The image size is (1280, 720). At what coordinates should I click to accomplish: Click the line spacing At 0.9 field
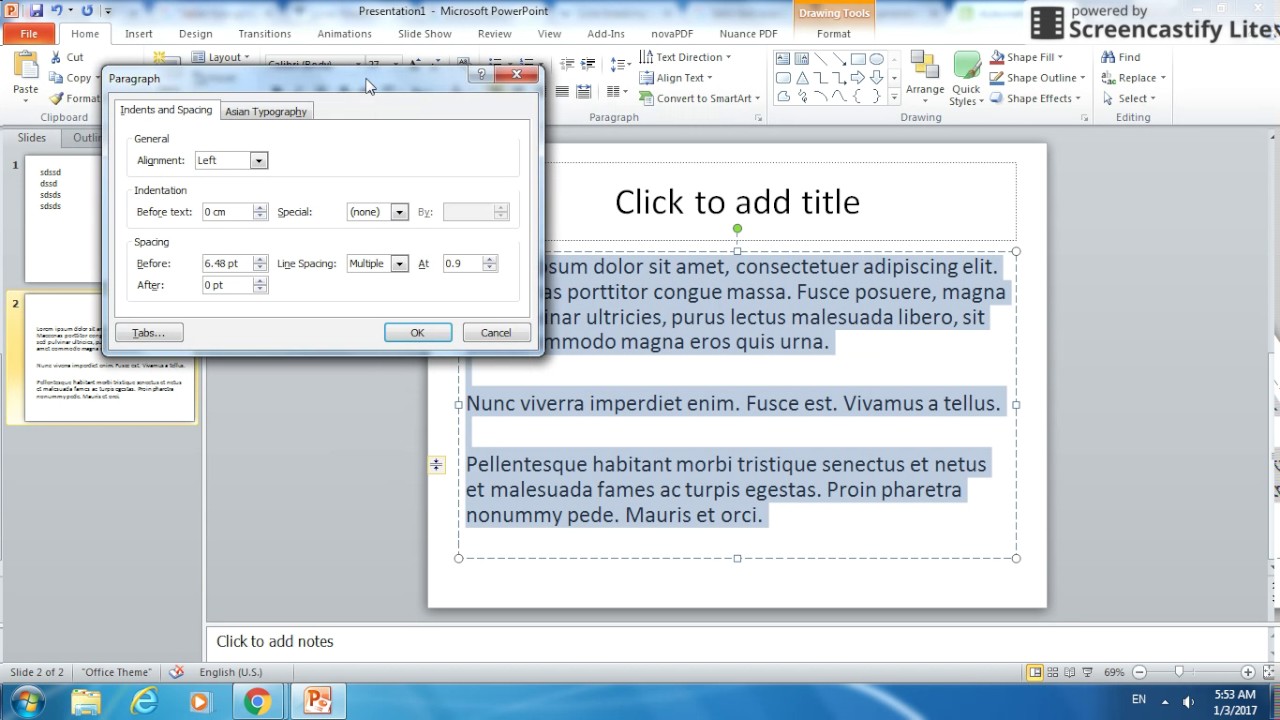(x=463, y=264)
